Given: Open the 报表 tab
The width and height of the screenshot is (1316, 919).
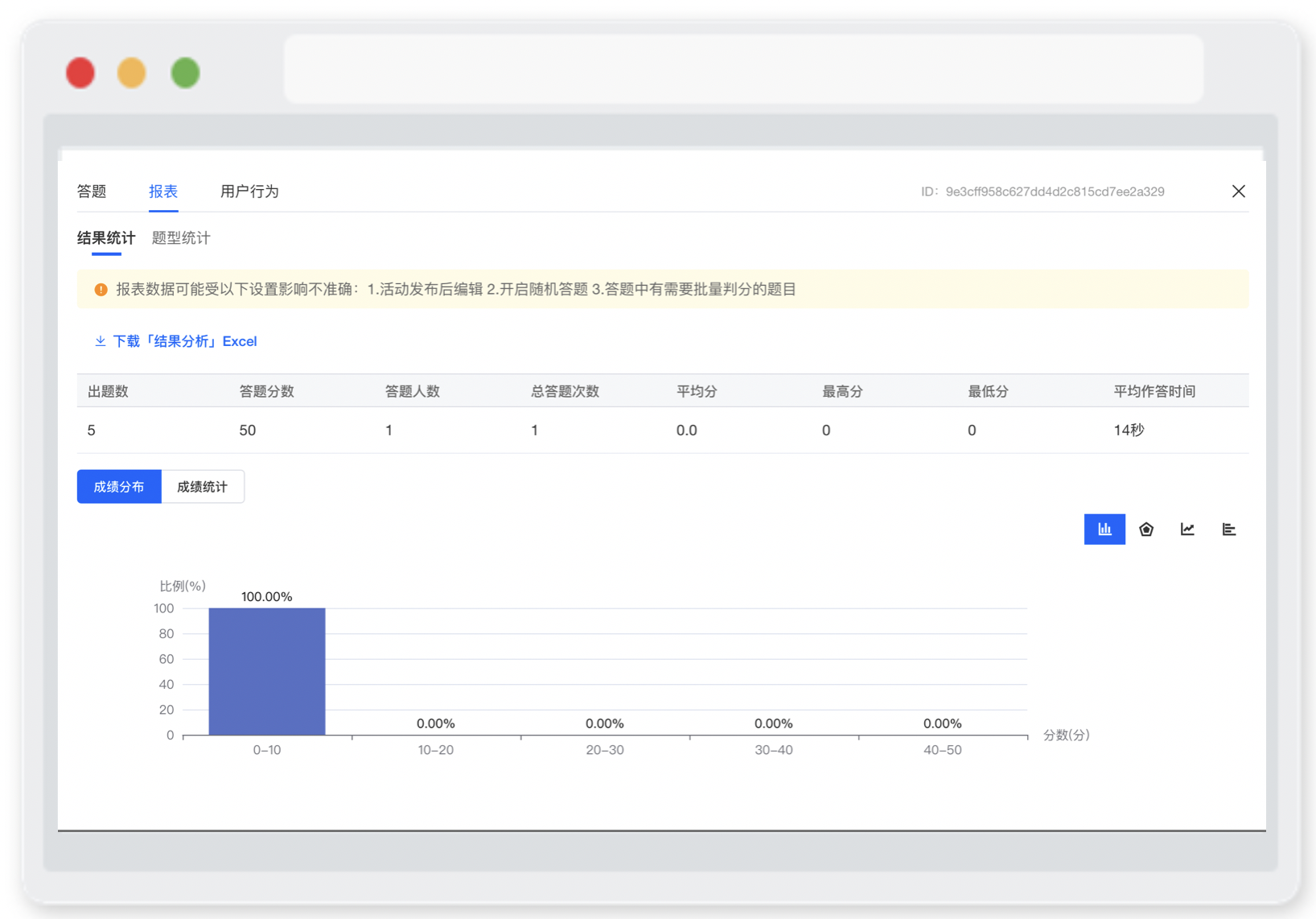Looking at the screenshot, I should [x=163, y=192].
